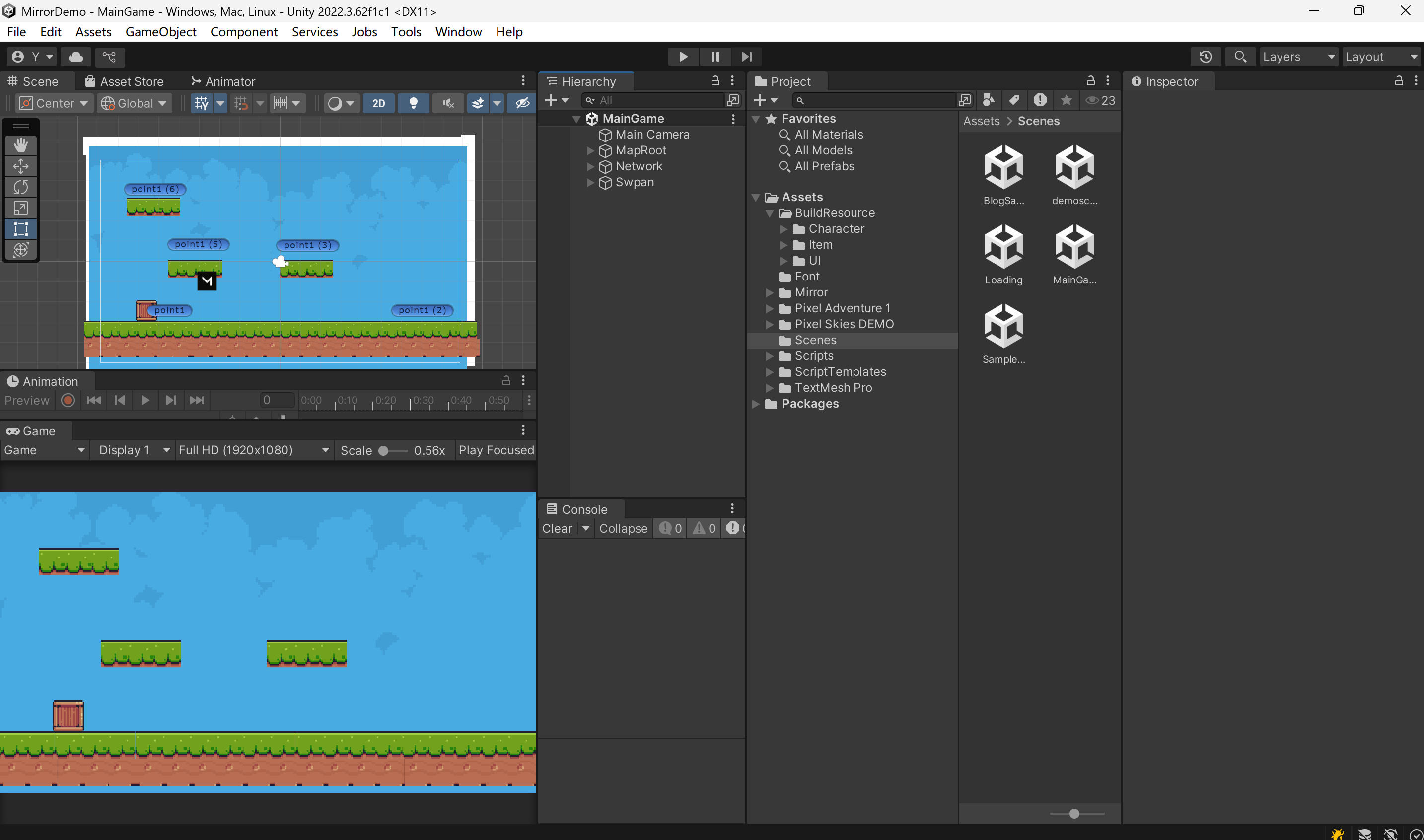
Task: Switch to the Animator tab
Action: click(x=223, y=81)
